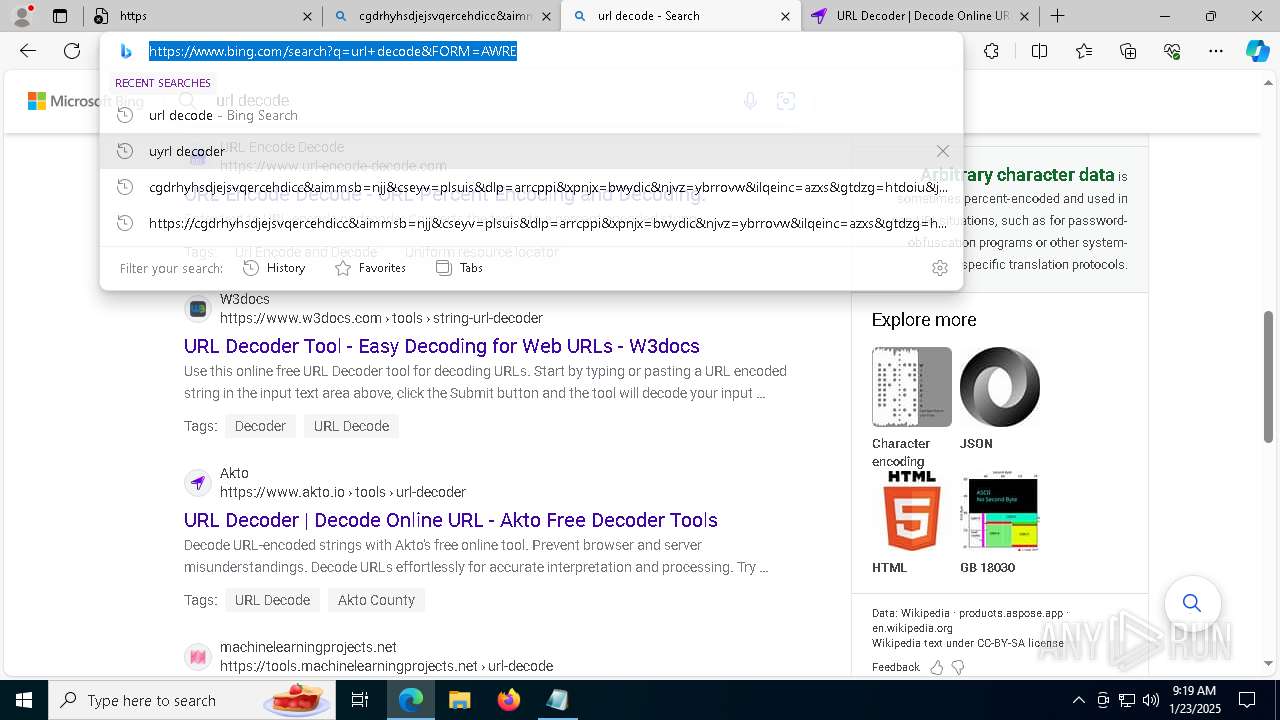Filter search suggestions by Favorites
The height and width of the screenshot is (720, 1280).
pyautogui.click(x=370, y=268)
